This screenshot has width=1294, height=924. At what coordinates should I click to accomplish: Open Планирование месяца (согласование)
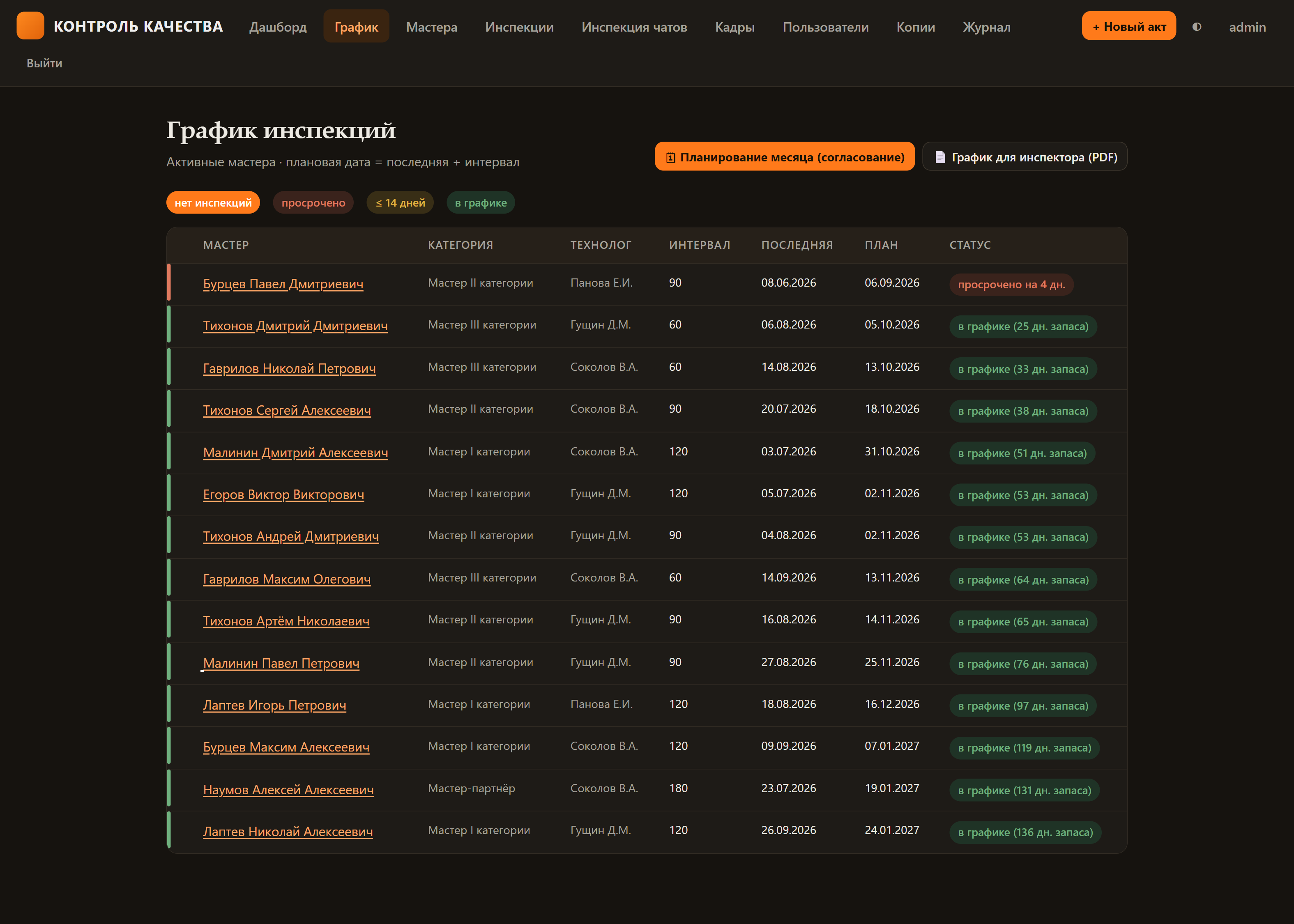click(x=785, y=156)
